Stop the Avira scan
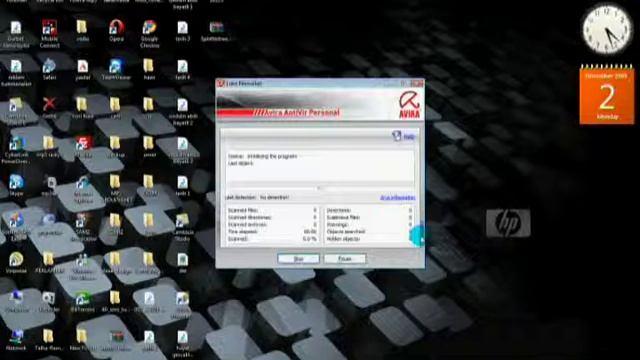This screenshot has height=360, width=640. [x=298, y=259]
